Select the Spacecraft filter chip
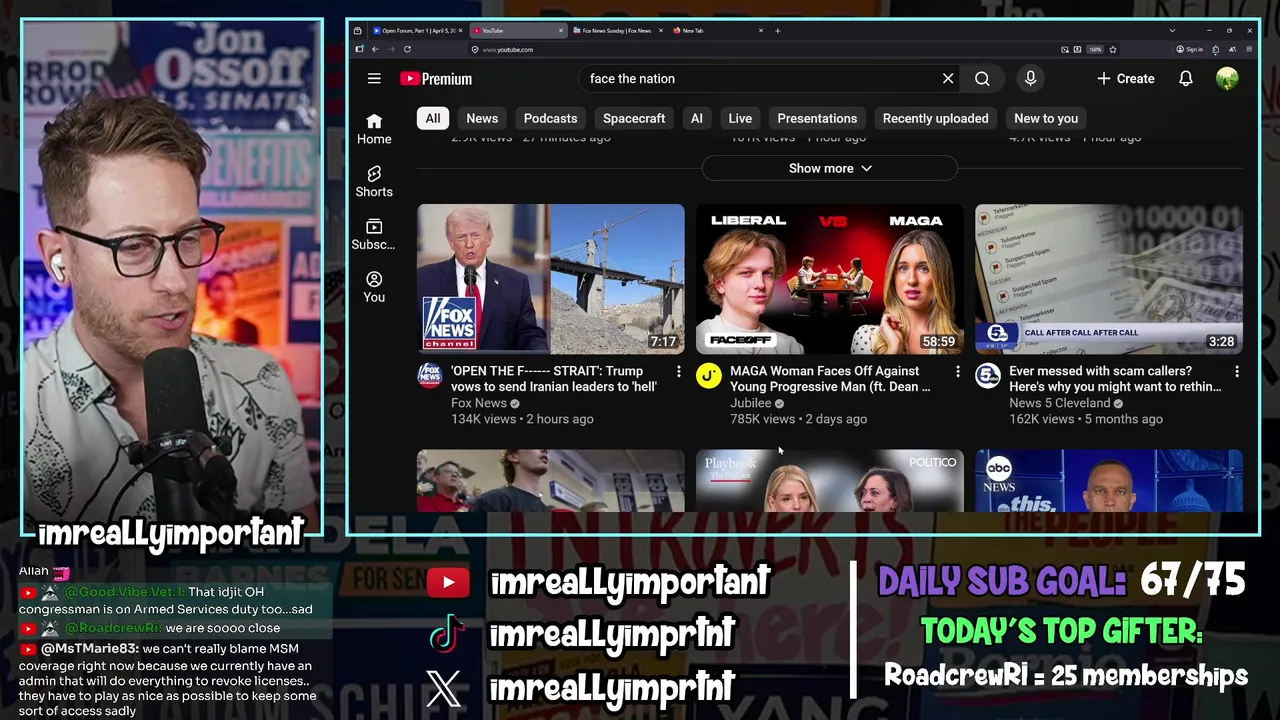Screen dimensions: 1280x720 click(634, 118)
